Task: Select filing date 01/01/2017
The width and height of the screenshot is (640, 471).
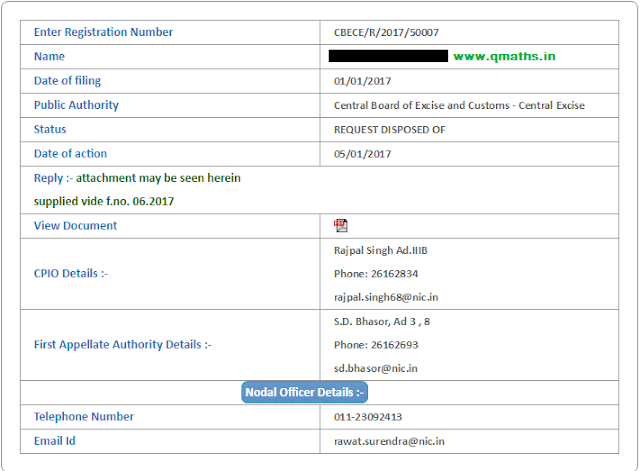Action: [362, 81]
